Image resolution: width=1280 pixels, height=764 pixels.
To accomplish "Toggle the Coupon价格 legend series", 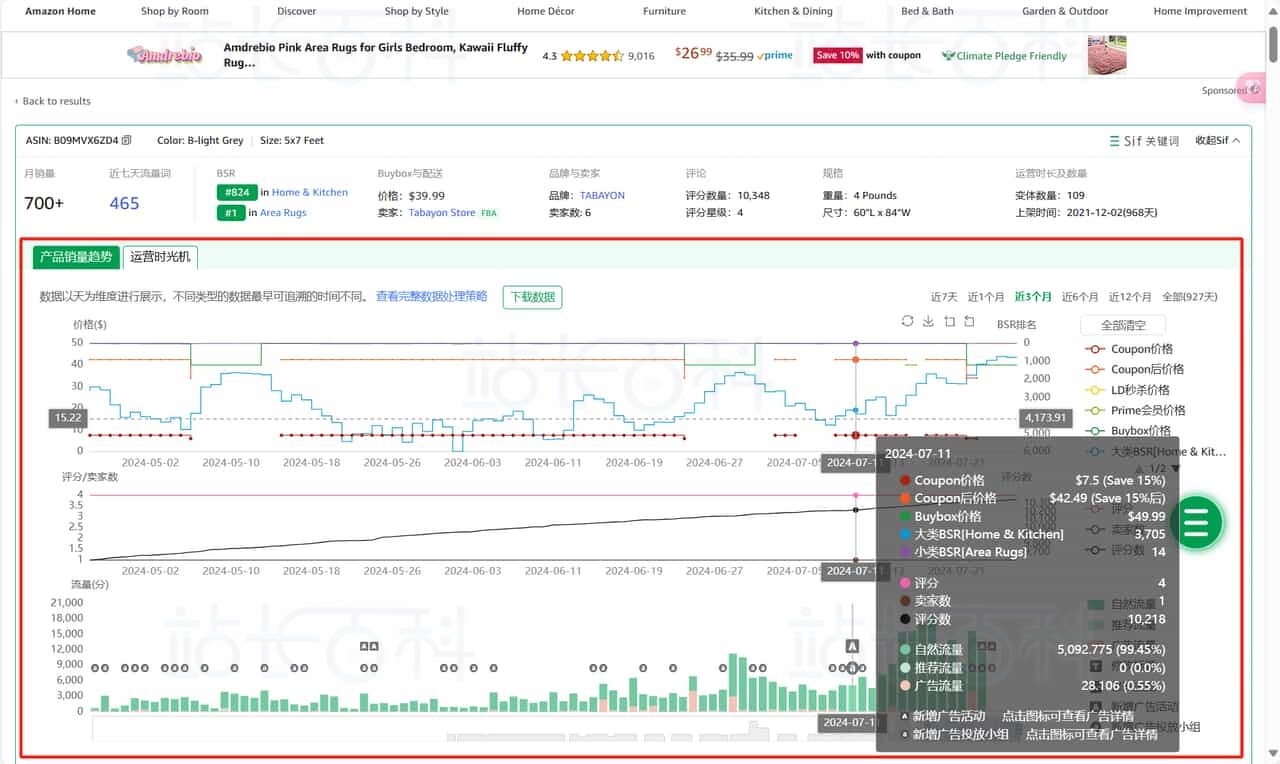I will tap(1129, 349).
